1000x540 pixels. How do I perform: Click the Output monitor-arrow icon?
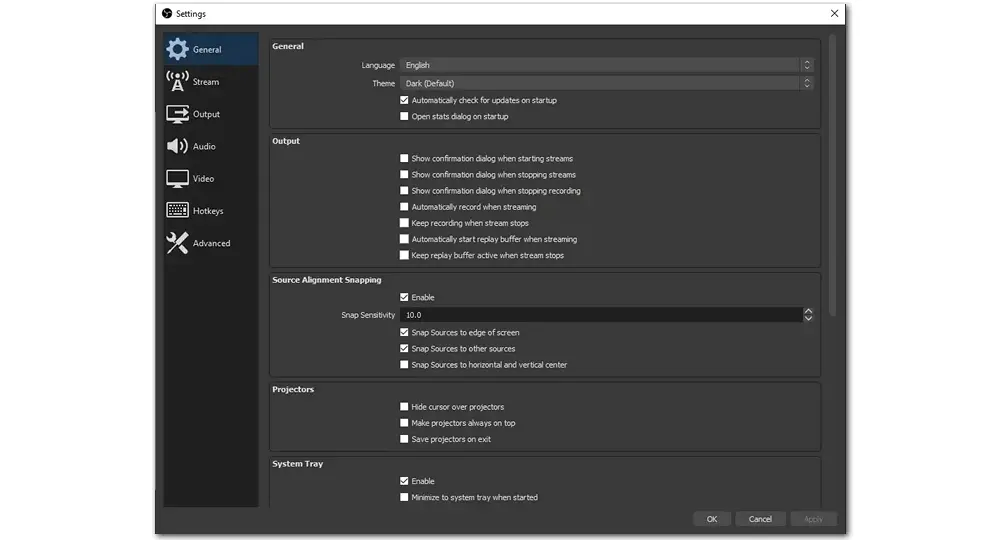point(177,114)
